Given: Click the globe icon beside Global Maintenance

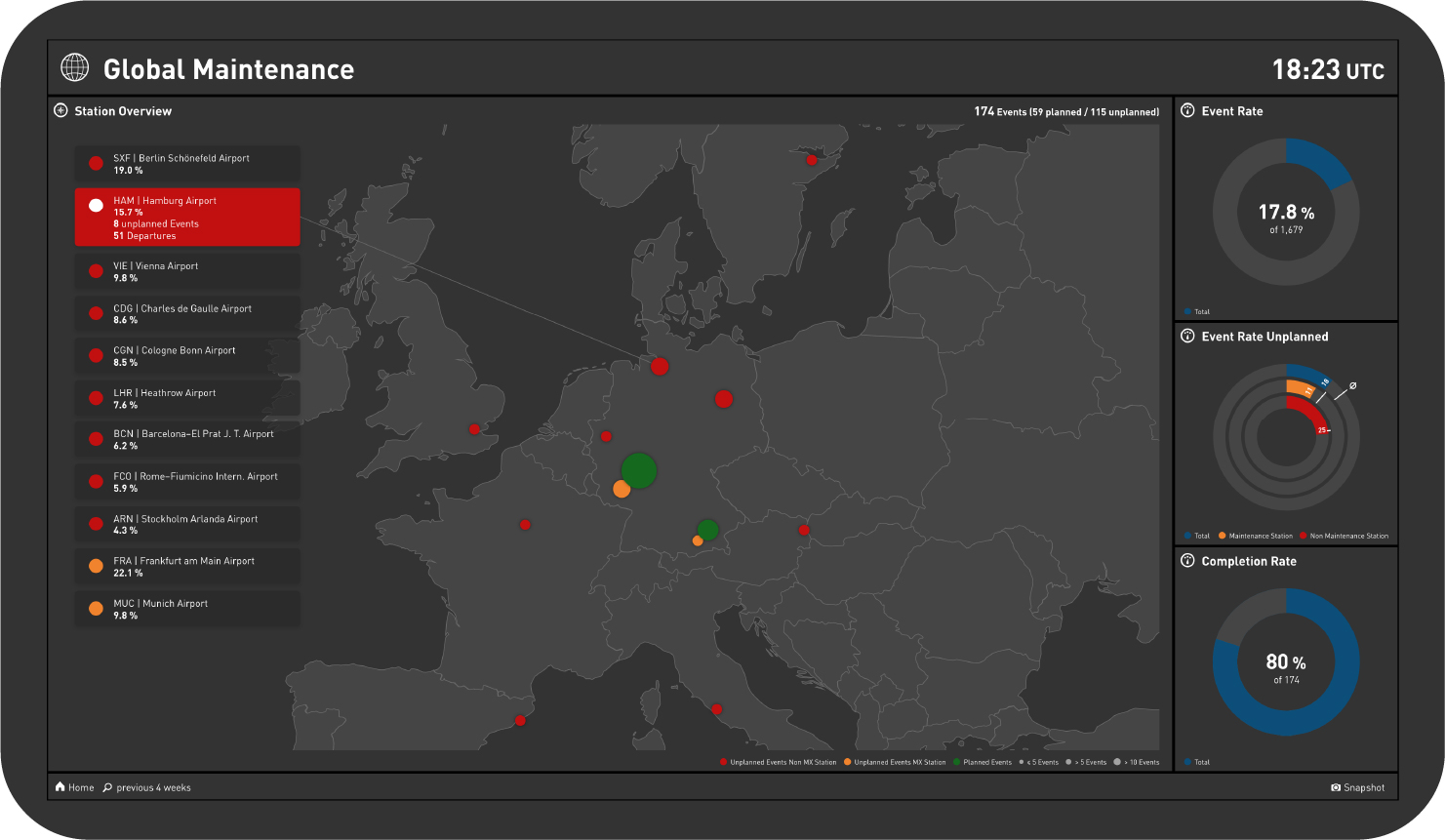Looking at the screenshot, I should [x=74, y=67].
